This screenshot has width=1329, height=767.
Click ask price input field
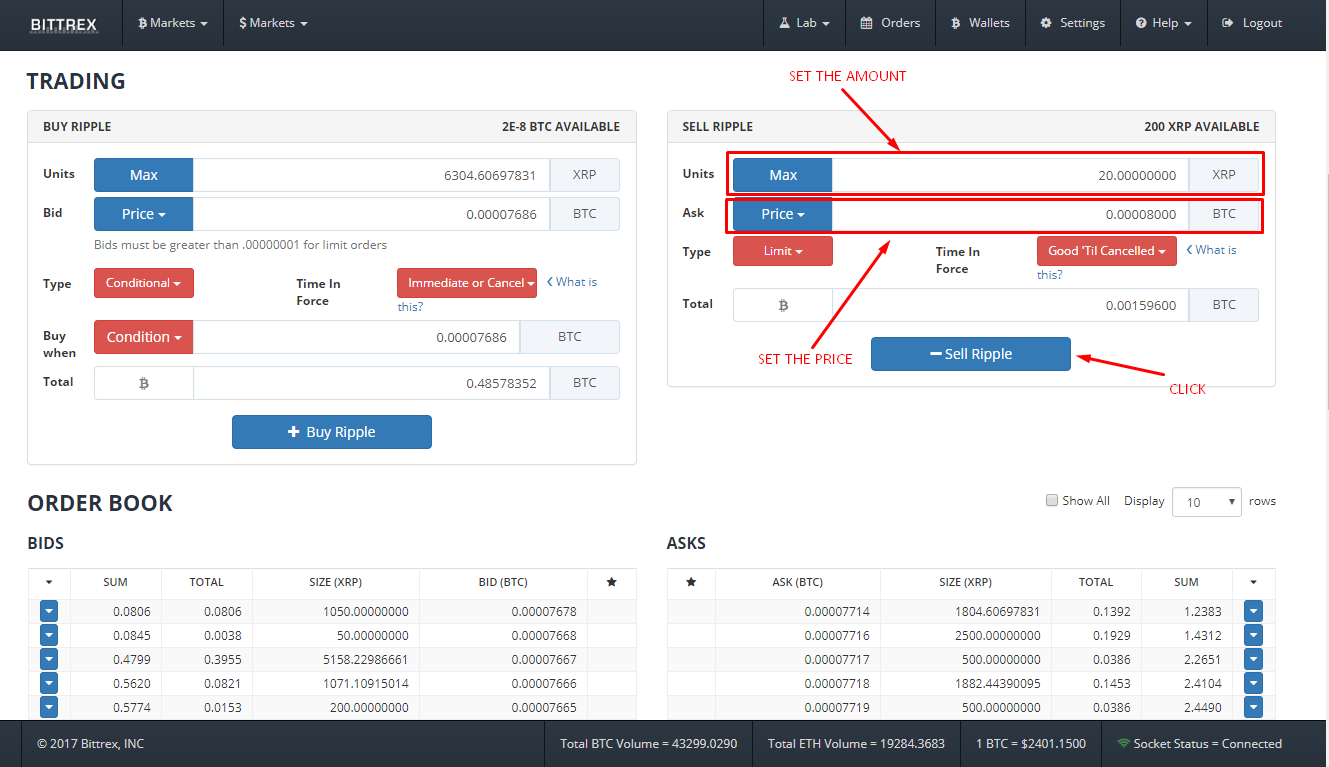point(1010,214)
